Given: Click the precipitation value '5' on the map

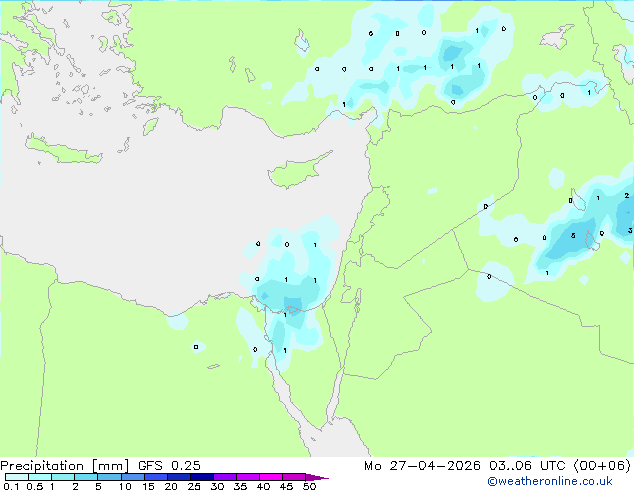Looking at the screenshot, I should tap(573, 236).
